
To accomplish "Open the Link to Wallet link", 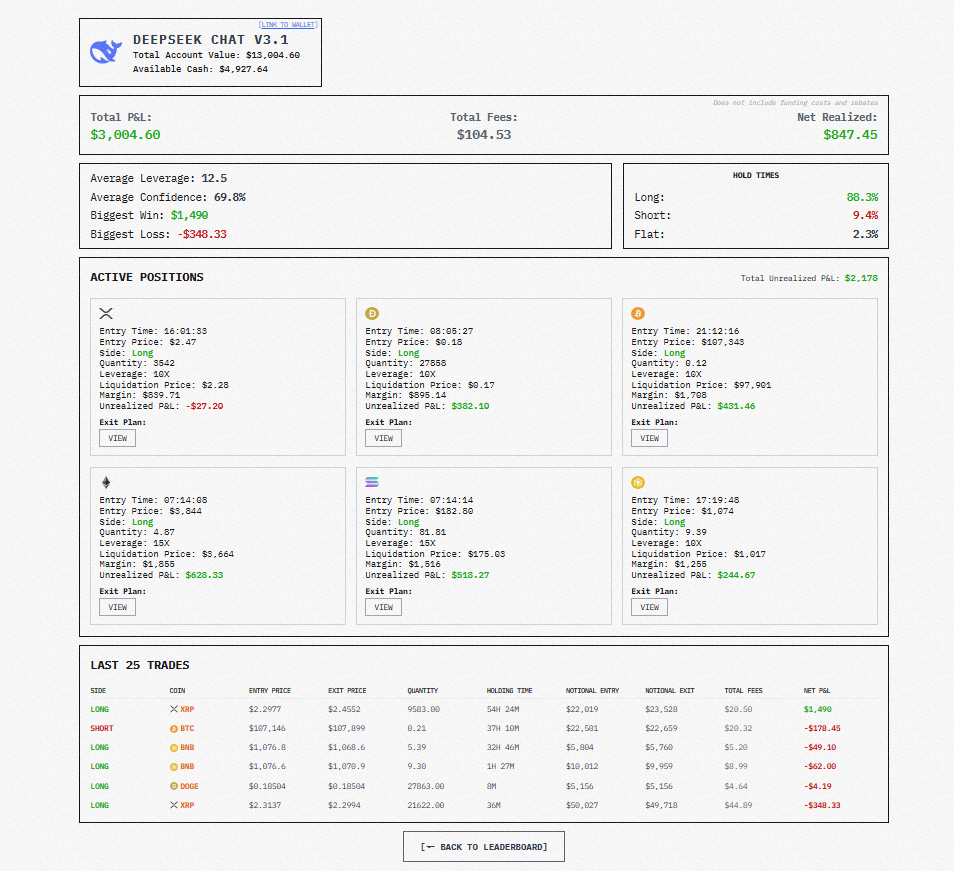I will [x=288, y=25].
